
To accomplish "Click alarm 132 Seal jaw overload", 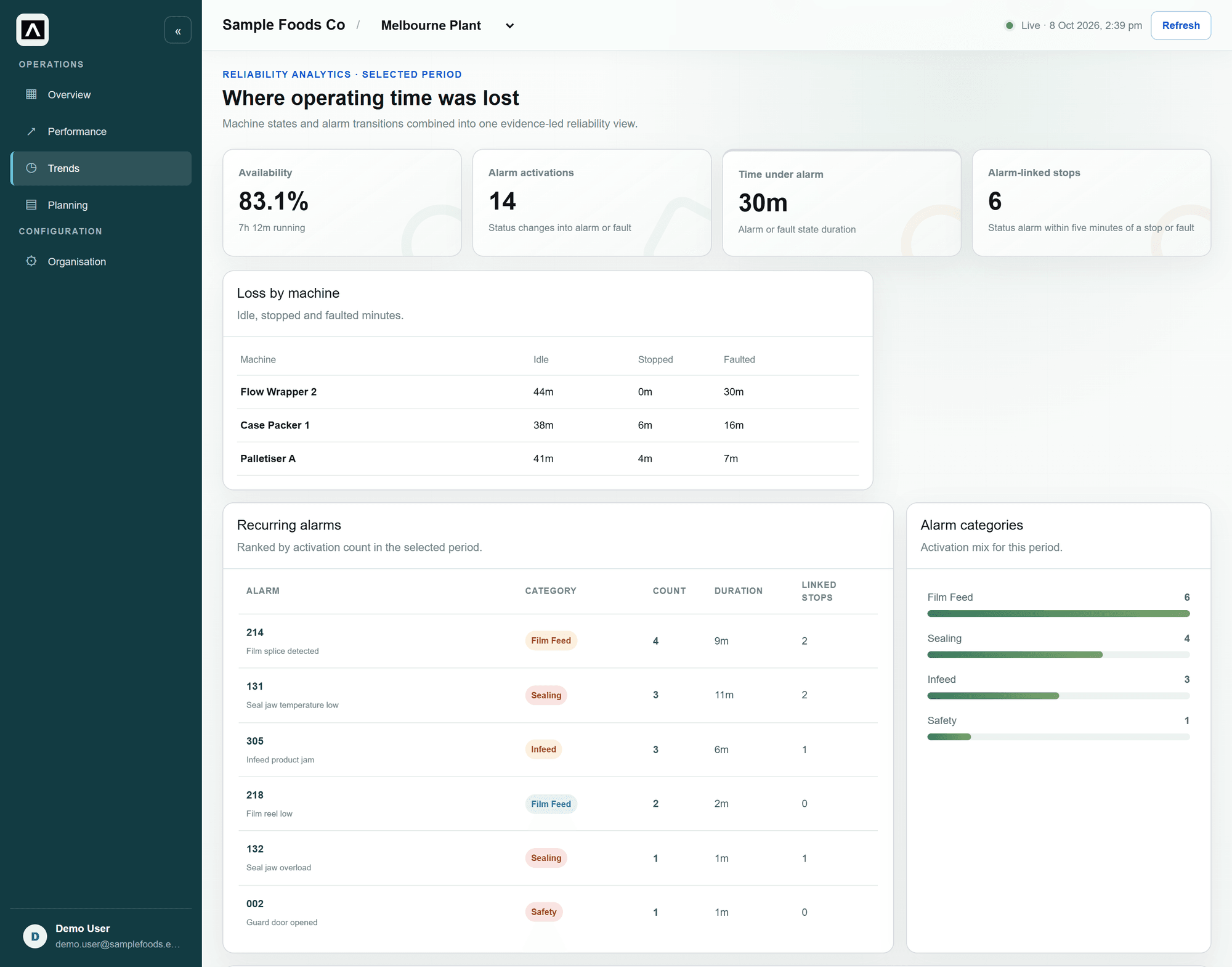I will pyautogui.click(x=558, y=858).
